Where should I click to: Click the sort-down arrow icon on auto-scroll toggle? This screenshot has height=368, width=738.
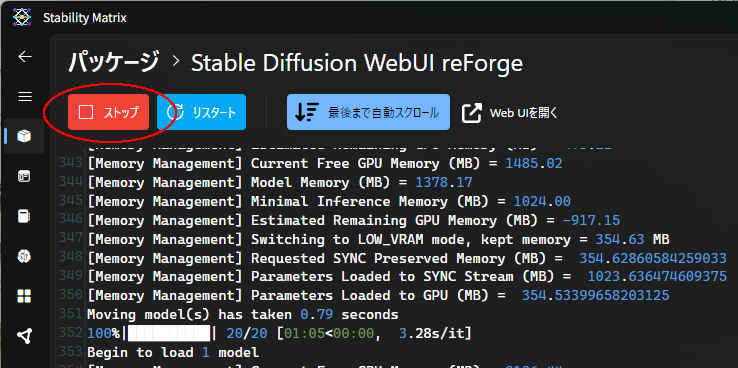click(307, 112)
